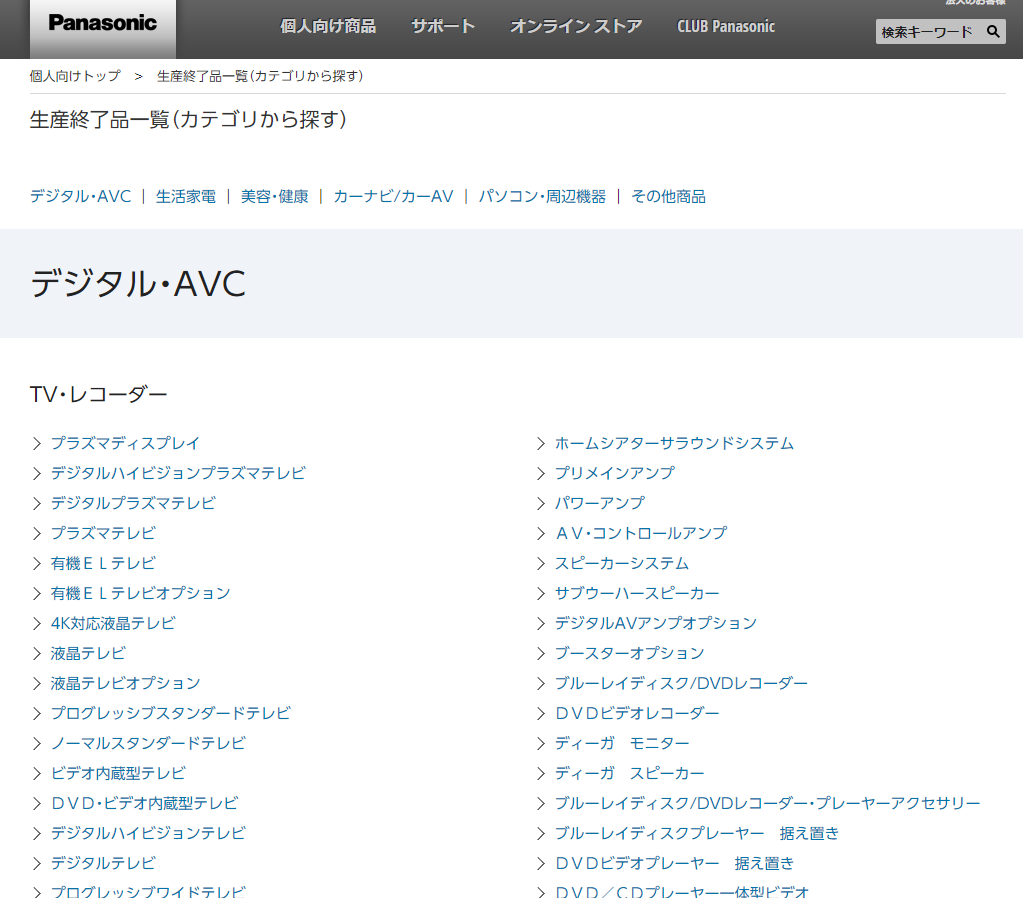The width and height of the screenshot is (1023, 898).
Task: Click the Panasonic logo
Action: pyautogui.click(x=103, y=24)
